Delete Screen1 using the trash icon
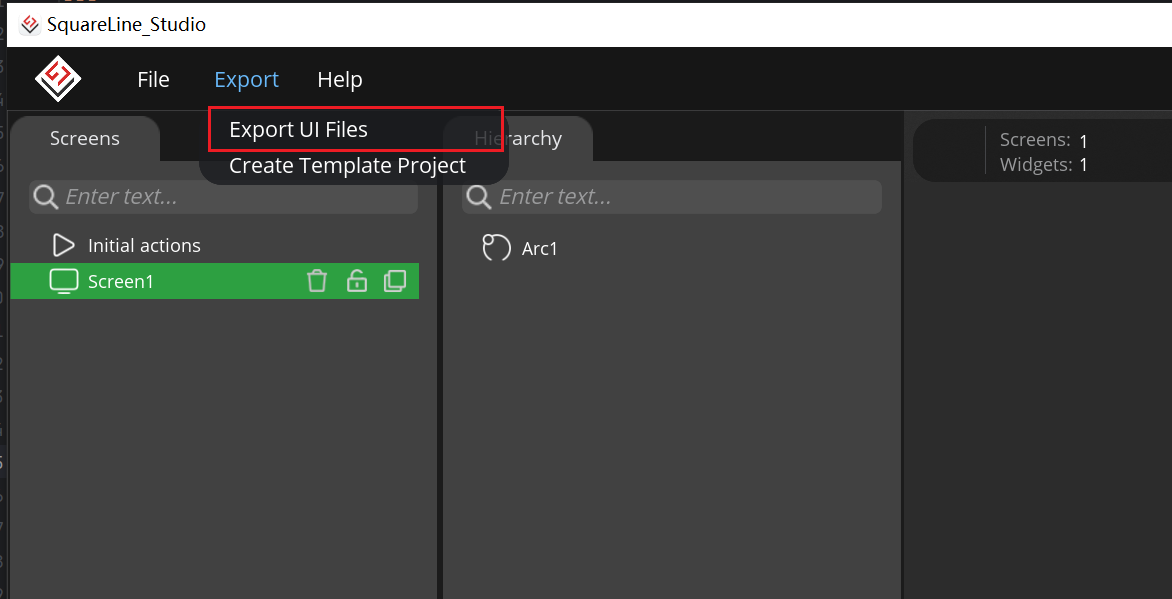1172x599 pixels. coord(317,282)
